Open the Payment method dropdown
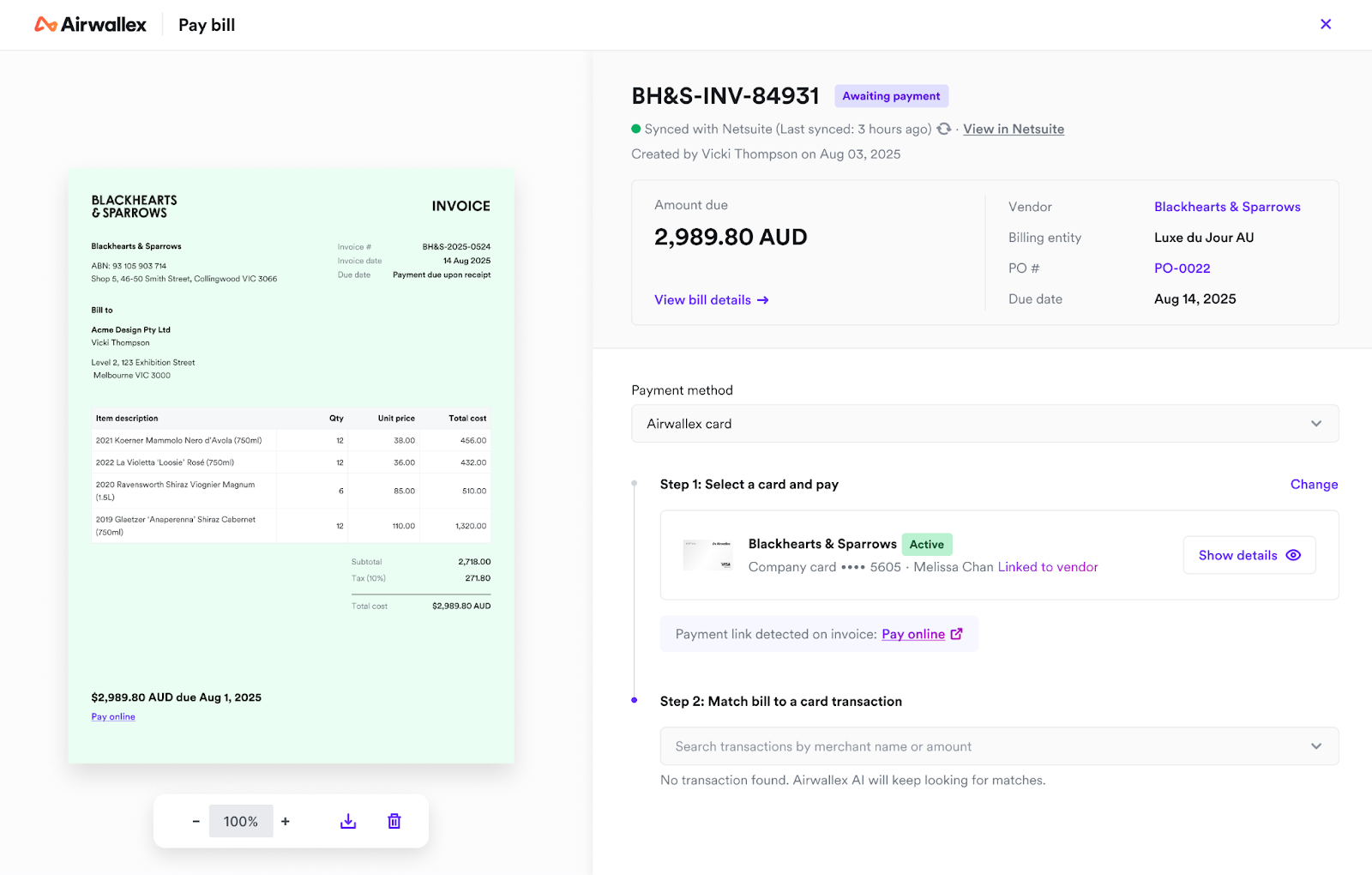 [984, 424]
